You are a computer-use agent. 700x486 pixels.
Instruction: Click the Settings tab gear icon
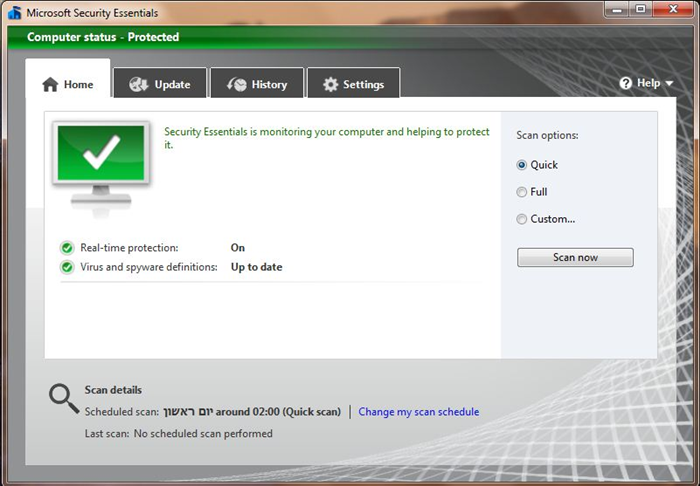[331, 84]
